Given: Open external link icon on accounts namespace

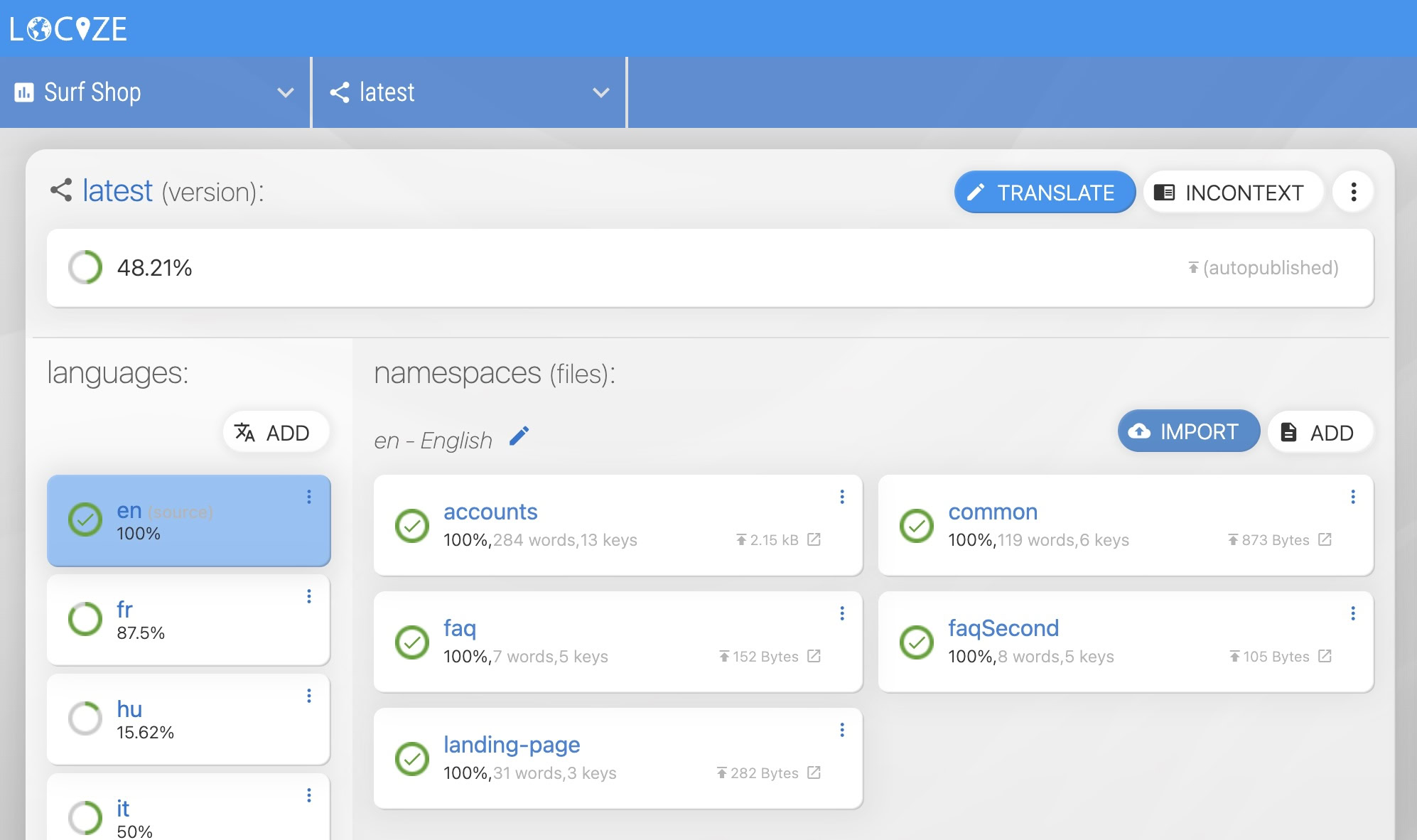Looking at the screenshot, I should [814, 540].
